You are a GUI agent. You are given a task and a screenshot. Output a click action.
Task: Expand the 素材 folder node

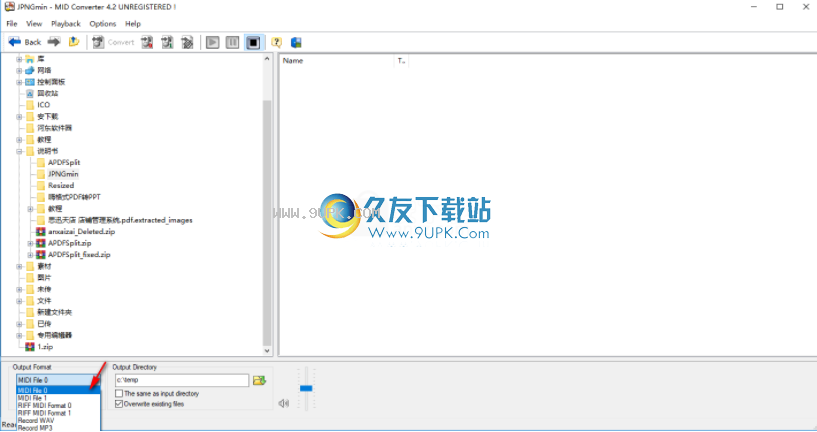[x=19, y=266]
